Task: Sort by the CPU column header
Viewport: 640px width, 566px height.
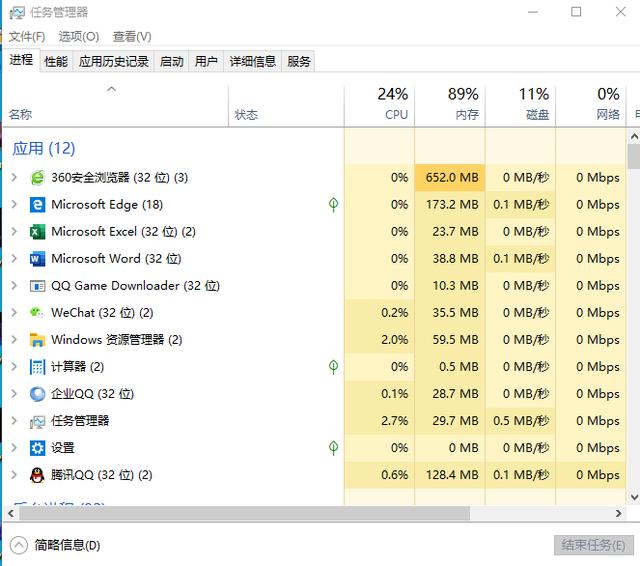Action: [x=379, y=105]
